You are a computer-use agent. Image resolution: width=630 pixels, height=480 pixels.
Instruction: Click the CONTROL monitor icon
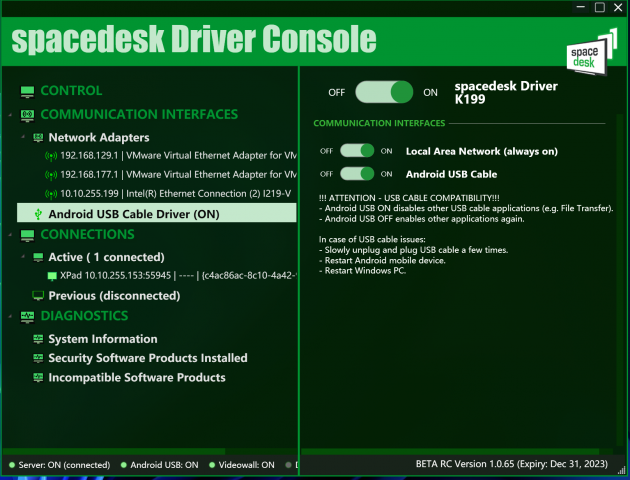[27, 91]
